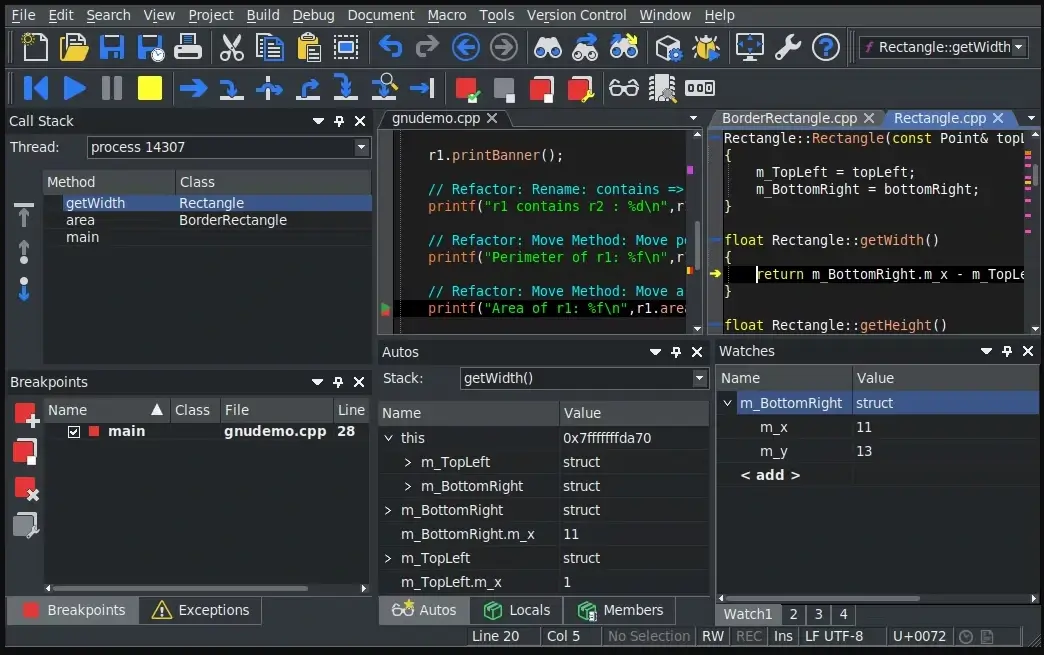Open a file with the folder icon

tap(73, 47)
